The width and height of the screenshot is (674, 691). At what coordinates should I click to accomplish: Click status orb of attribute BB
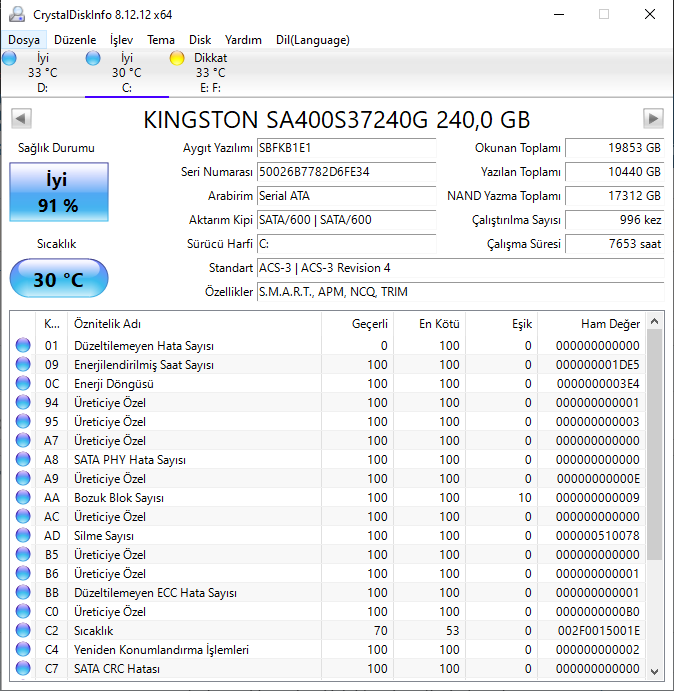[23, 592]
